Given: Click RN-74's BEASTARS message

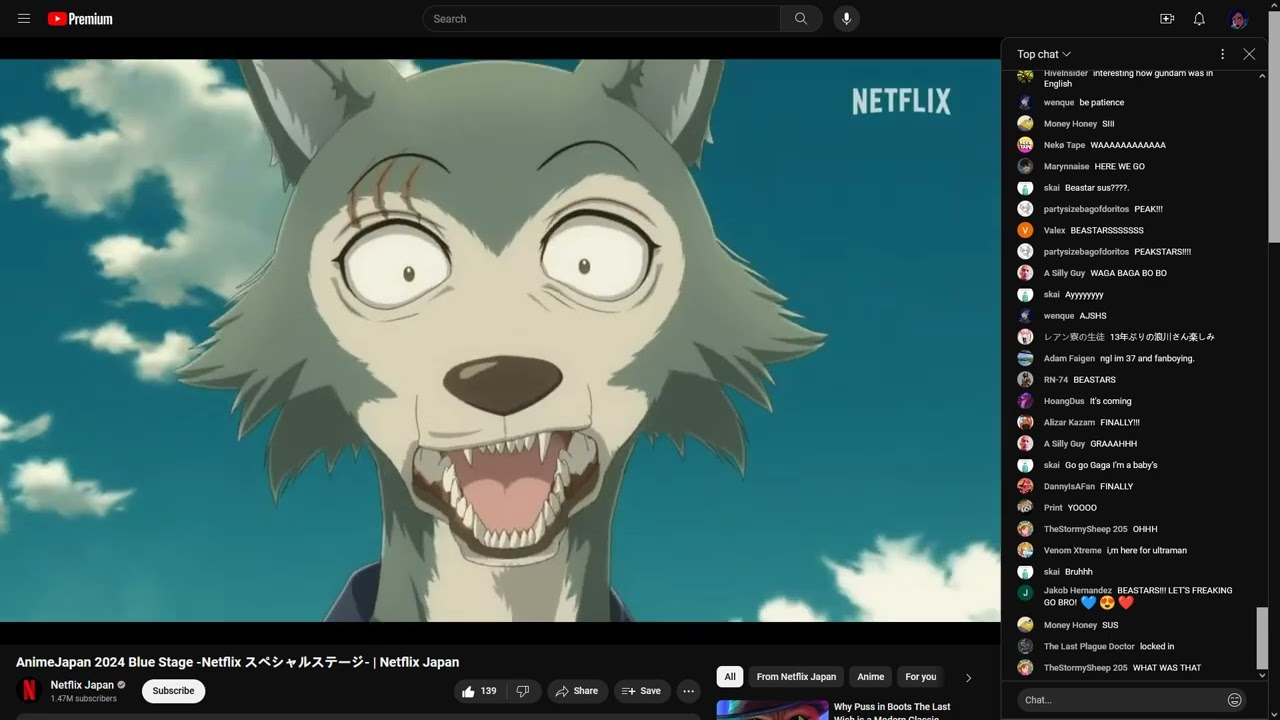Looking at the screenshot, I should tap(1094, 380).
